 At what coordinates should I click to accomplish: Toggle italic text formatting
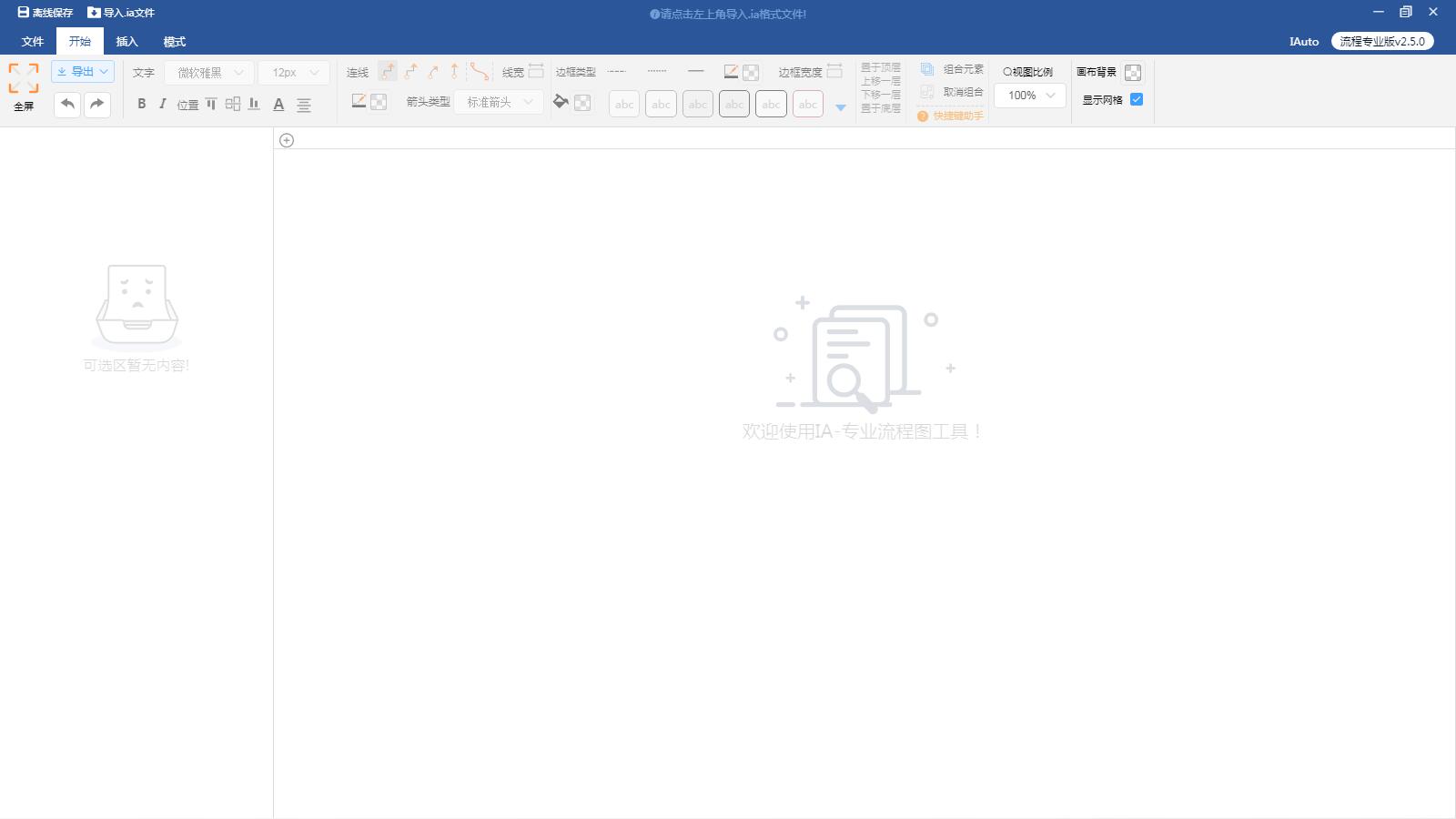[x=162, y=104]
